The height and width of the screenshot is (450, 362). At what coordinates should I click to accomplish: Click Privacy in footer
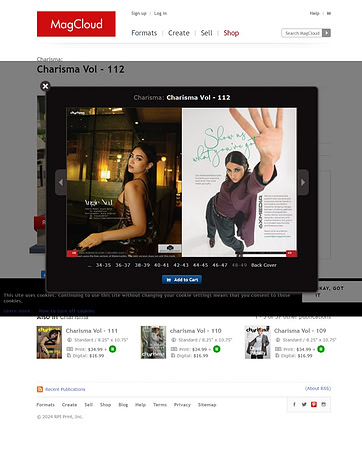pyautogui.click(x=182, y=405)
